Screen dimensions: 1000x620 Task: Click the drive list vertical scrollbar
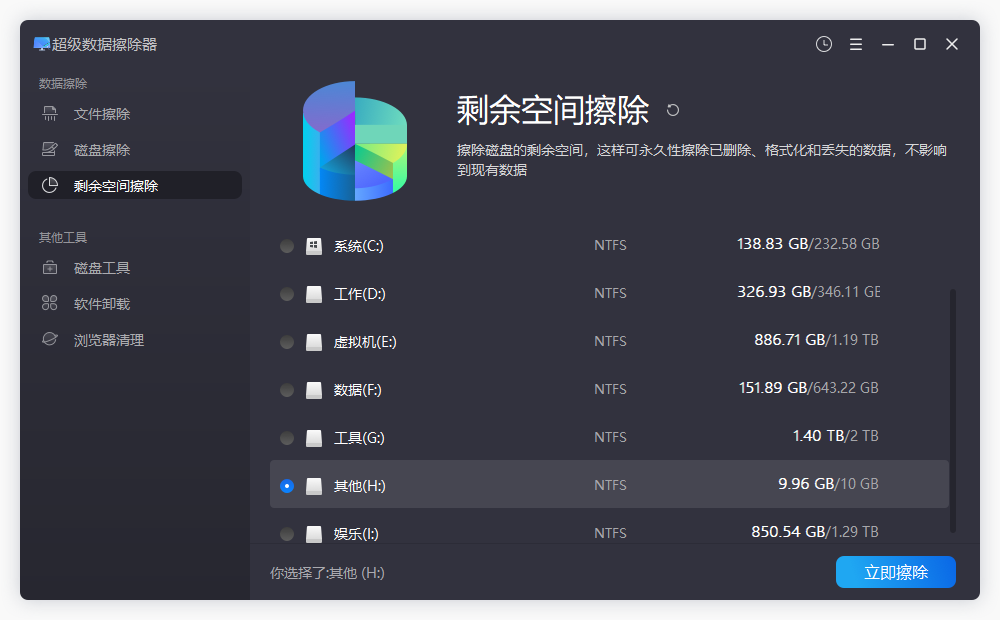point(953,410)
